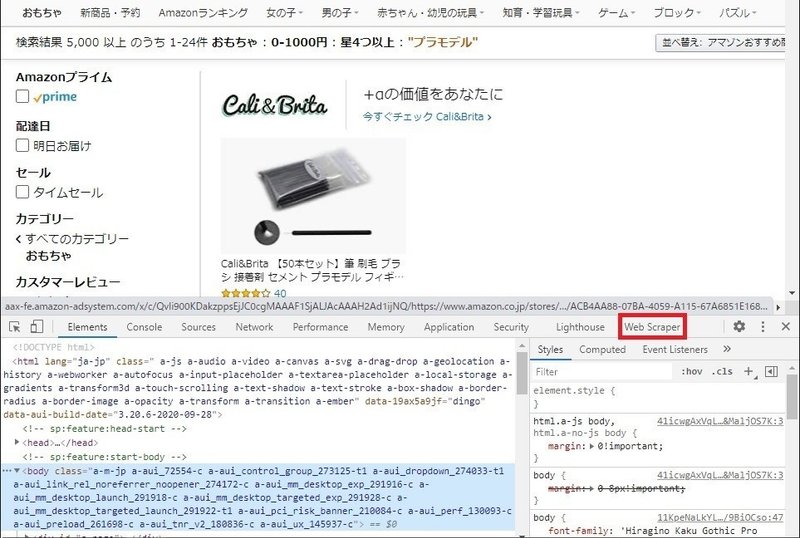The height and width of the screenshot is (538, 800).
Task: Check the タイムセール checkbox
Action: (x=22, y=192)
